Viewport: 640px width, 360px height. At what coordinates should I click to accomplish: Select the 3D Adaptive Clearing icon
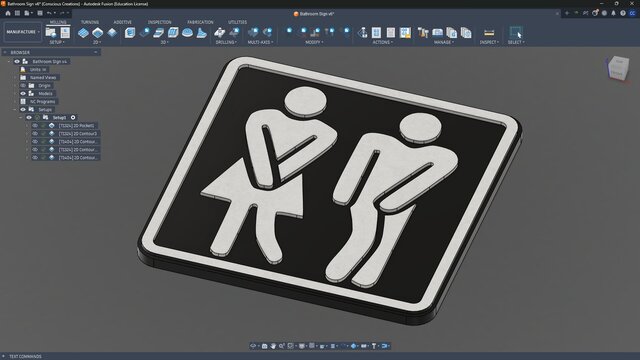tap(130, 33)
